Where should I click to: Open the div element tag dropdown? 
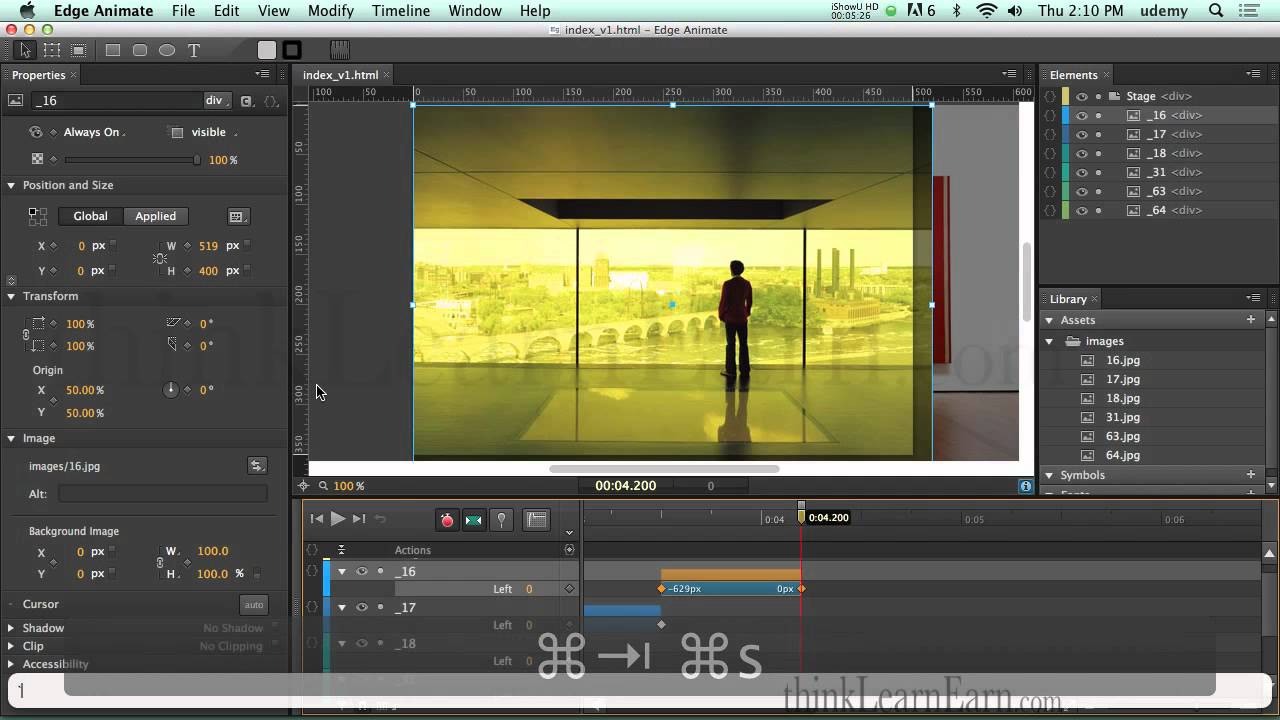[218, 101]
